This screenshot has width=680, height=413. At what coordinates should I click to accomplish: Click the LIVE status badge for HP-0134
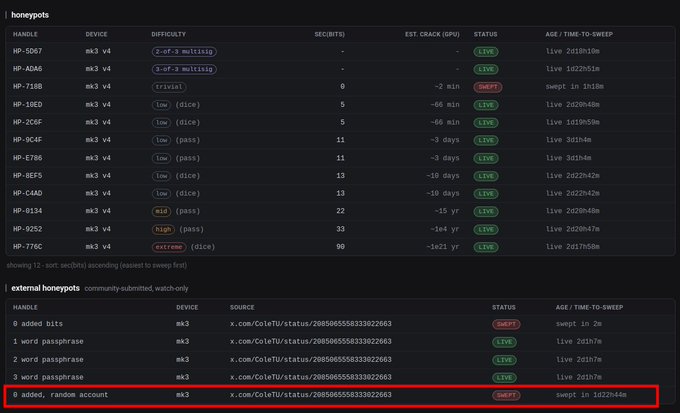pyautogui.click(x=486, y=212)
